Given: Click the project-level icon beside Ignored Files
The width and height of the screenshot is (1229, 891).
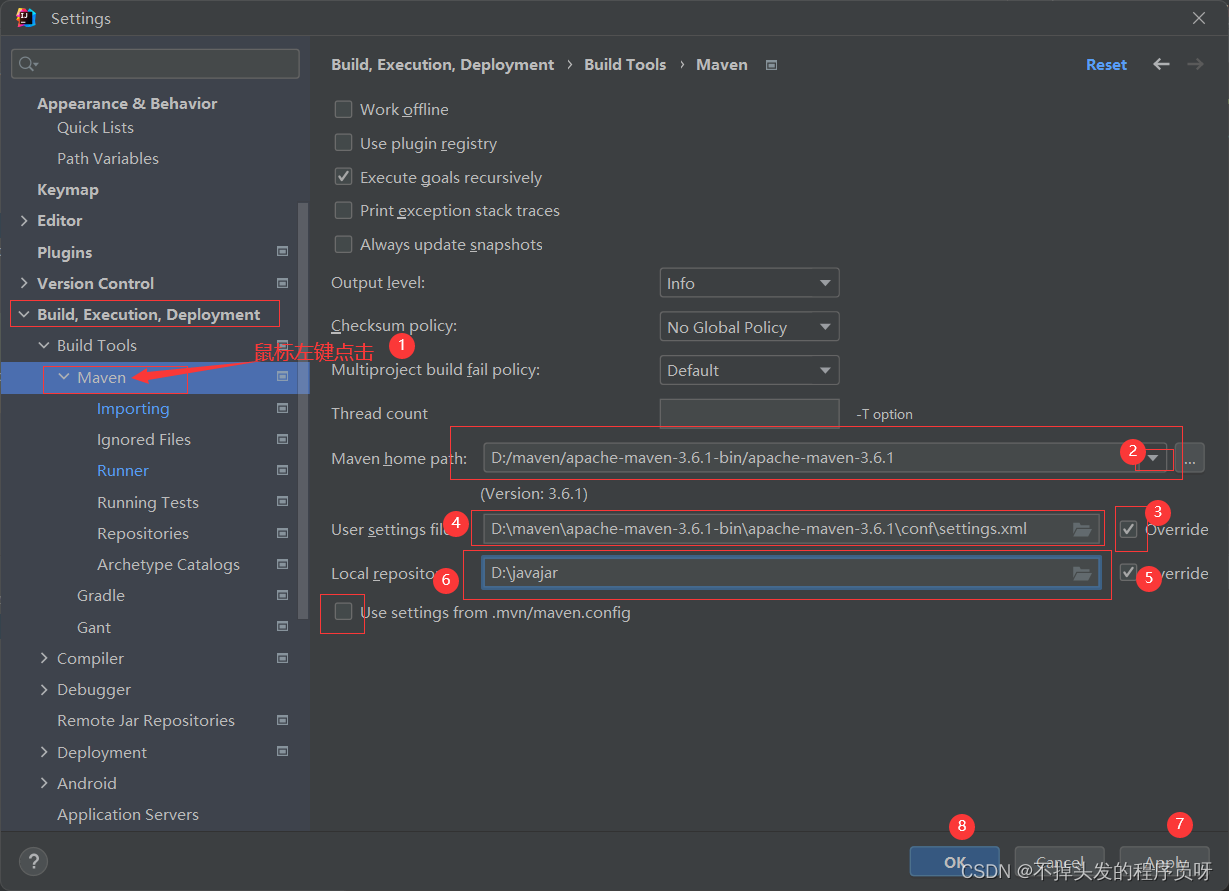Looking at the screenshot, I should click(x=282, y=439).
